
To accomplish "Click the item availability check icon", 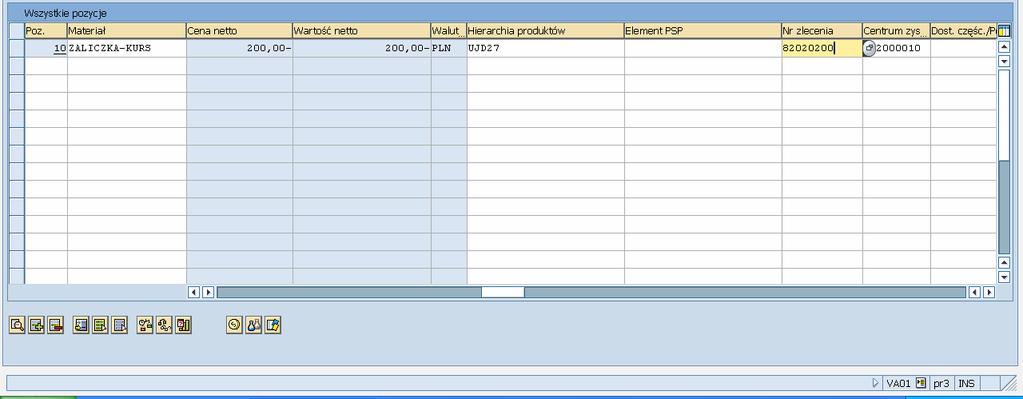I will click(x=145, y=325).
